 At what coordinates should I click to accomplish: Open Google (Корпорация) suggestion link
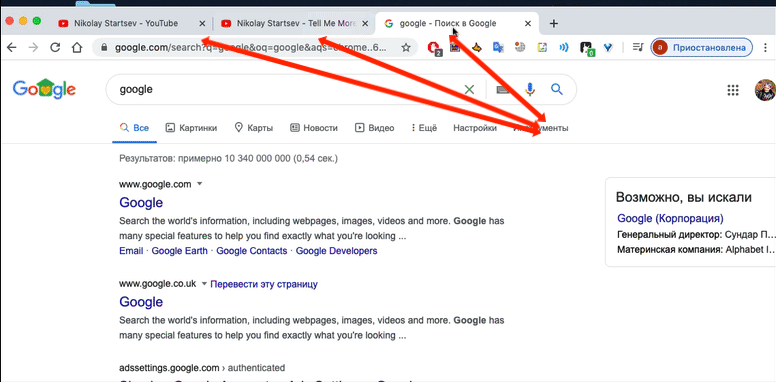671,218
